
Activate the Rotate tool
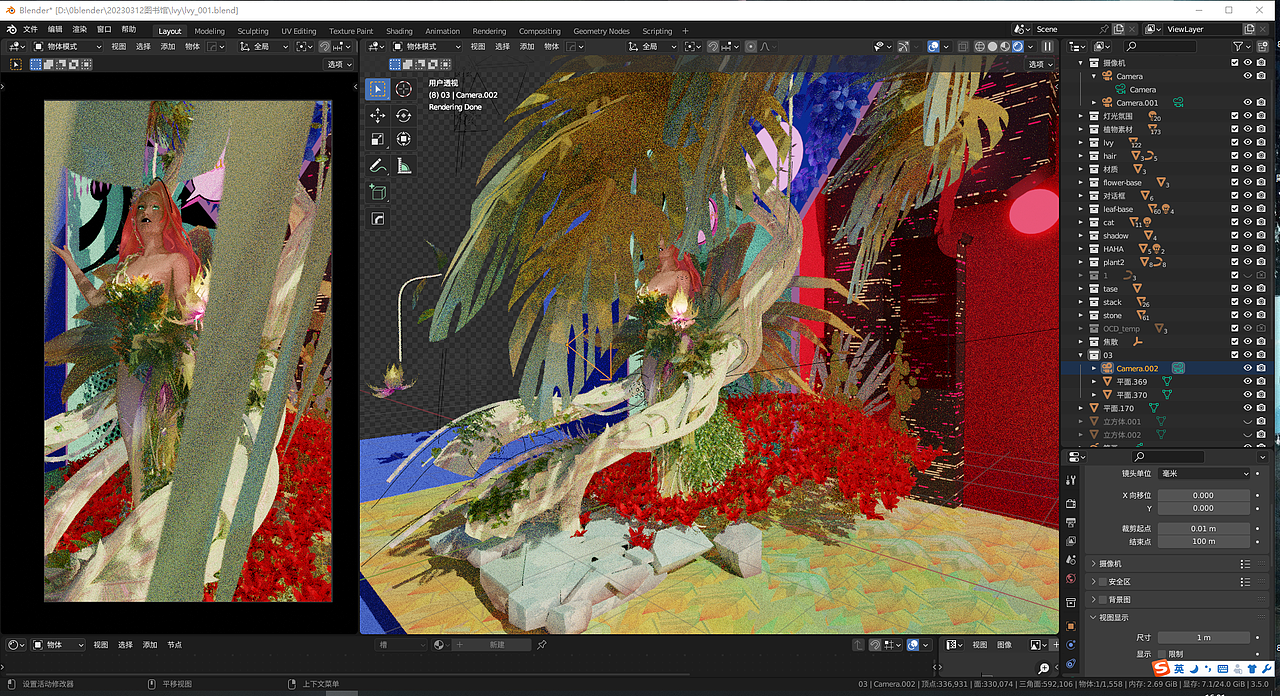point(404,116)
